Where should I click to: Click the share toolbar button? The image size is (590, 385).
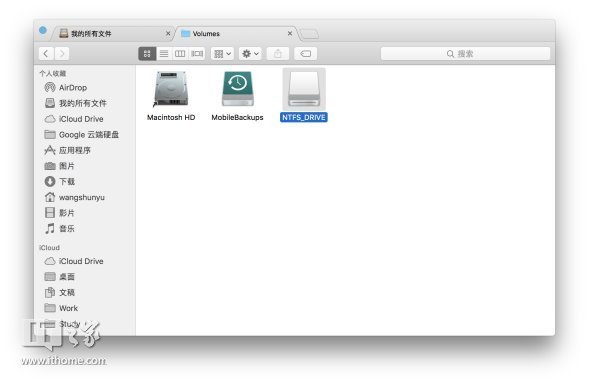(x=278, y=54)
